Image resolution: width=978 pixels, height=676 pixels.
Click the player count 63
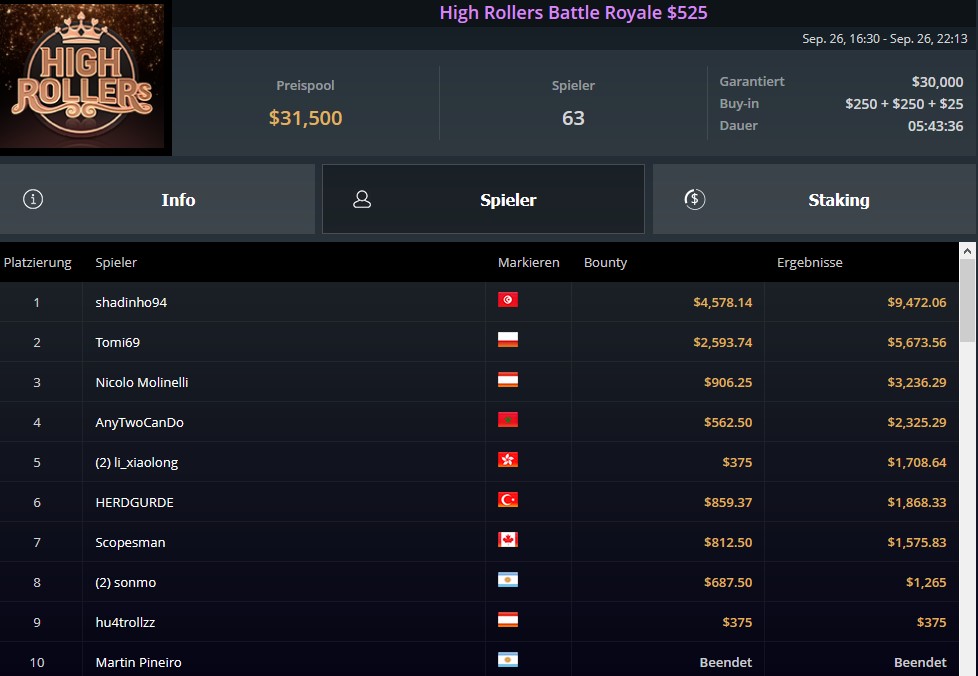point(573,118)
